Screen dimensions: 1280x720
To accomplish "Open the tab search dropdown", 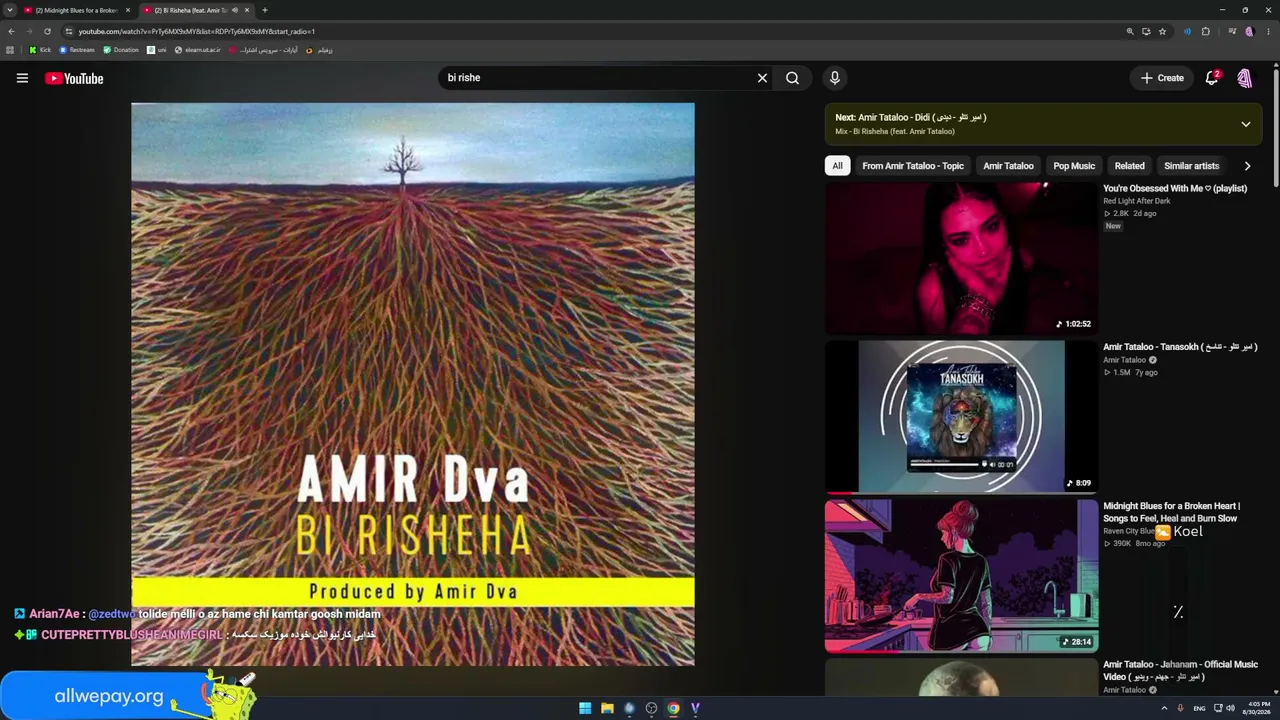I will (10, 10).
